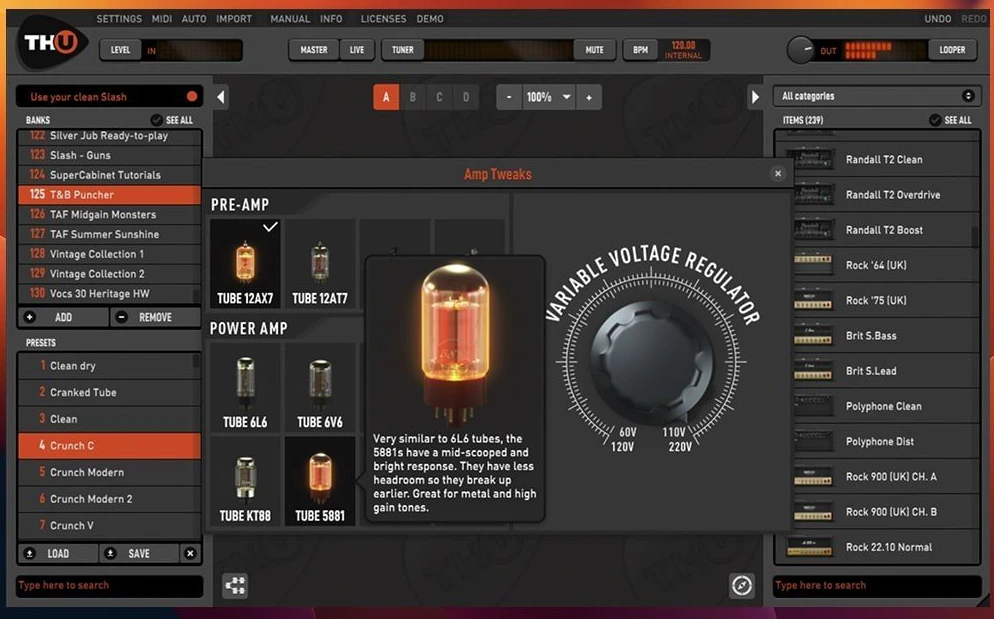This screenshot has width=994, height=619.
Task: Select the TUBE 12AT7 pre-amp tube
Action: click(319, 265)
